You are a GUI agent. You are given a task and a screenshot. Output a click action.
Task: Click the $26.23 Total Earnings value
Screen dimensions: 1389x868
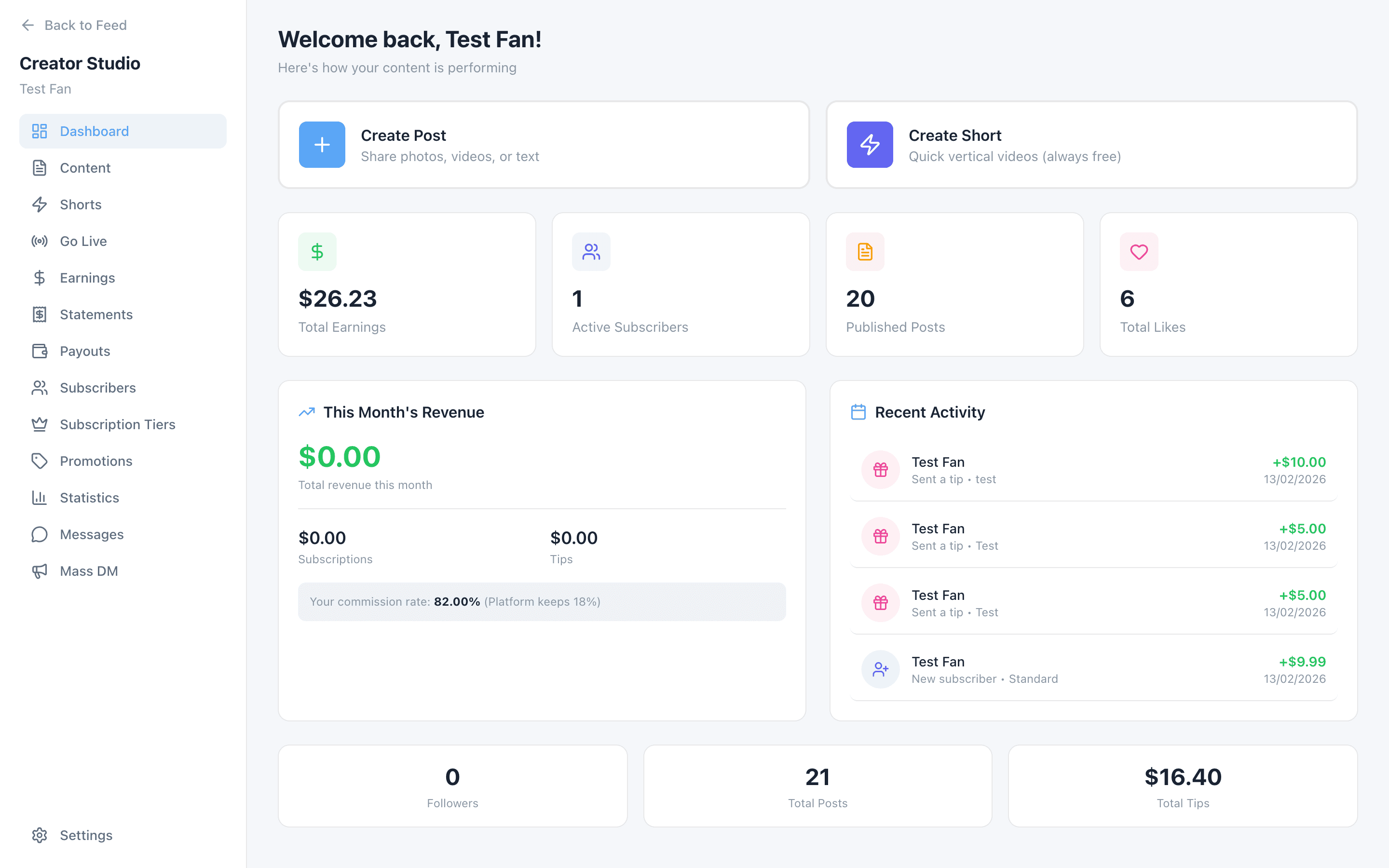(338, 298)
